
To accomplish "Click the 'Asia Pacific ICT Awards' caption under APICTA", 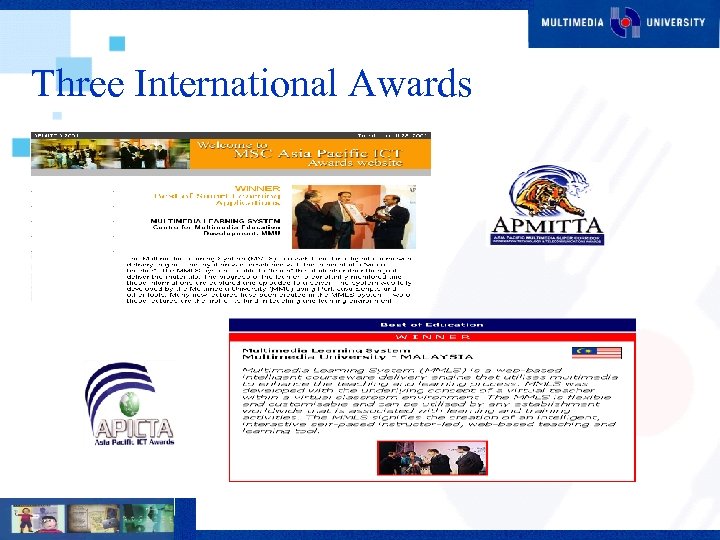I will (135, 442).
